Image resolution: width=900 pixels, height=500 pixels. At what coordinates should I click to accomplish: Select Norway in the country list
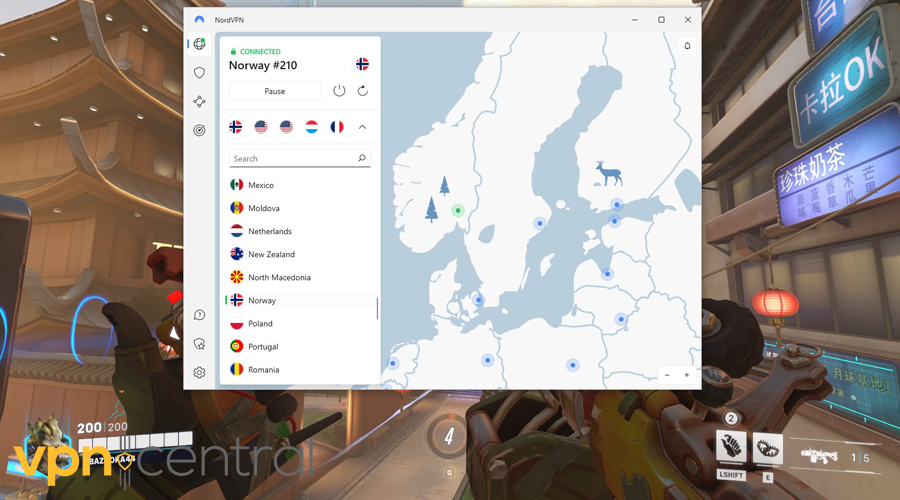coord(300,300)
